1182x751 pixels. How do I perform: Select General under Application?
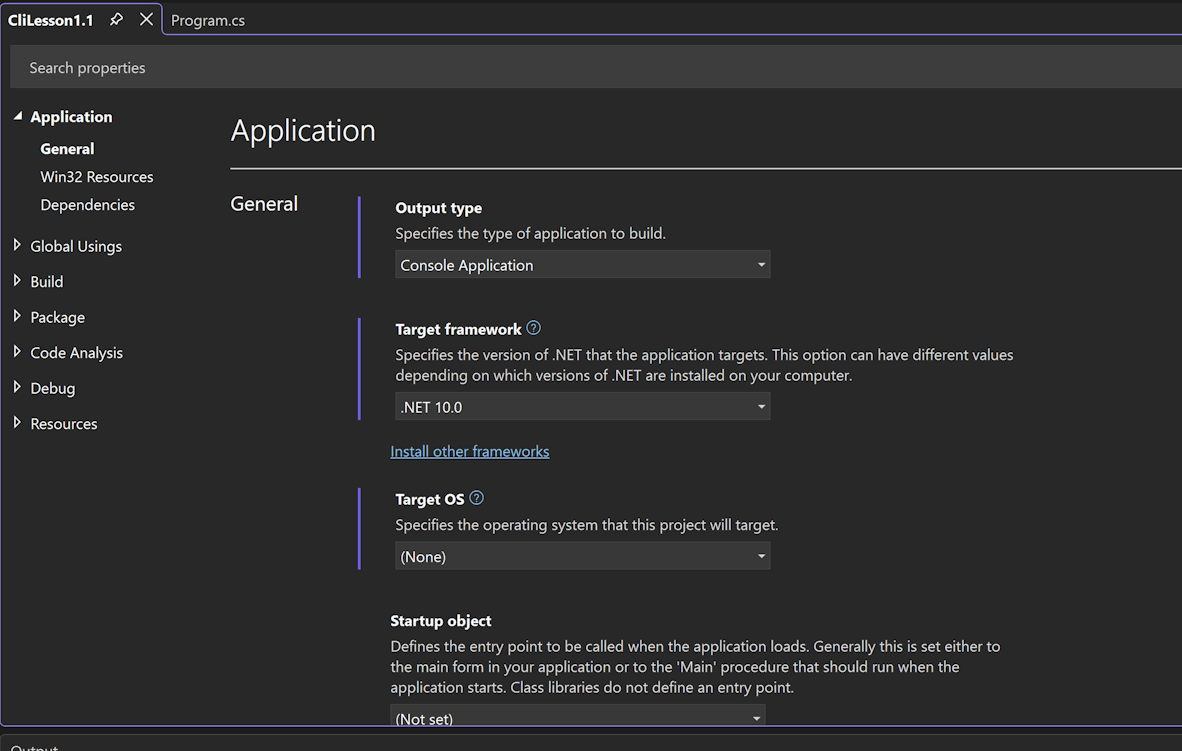click(67, 149)
